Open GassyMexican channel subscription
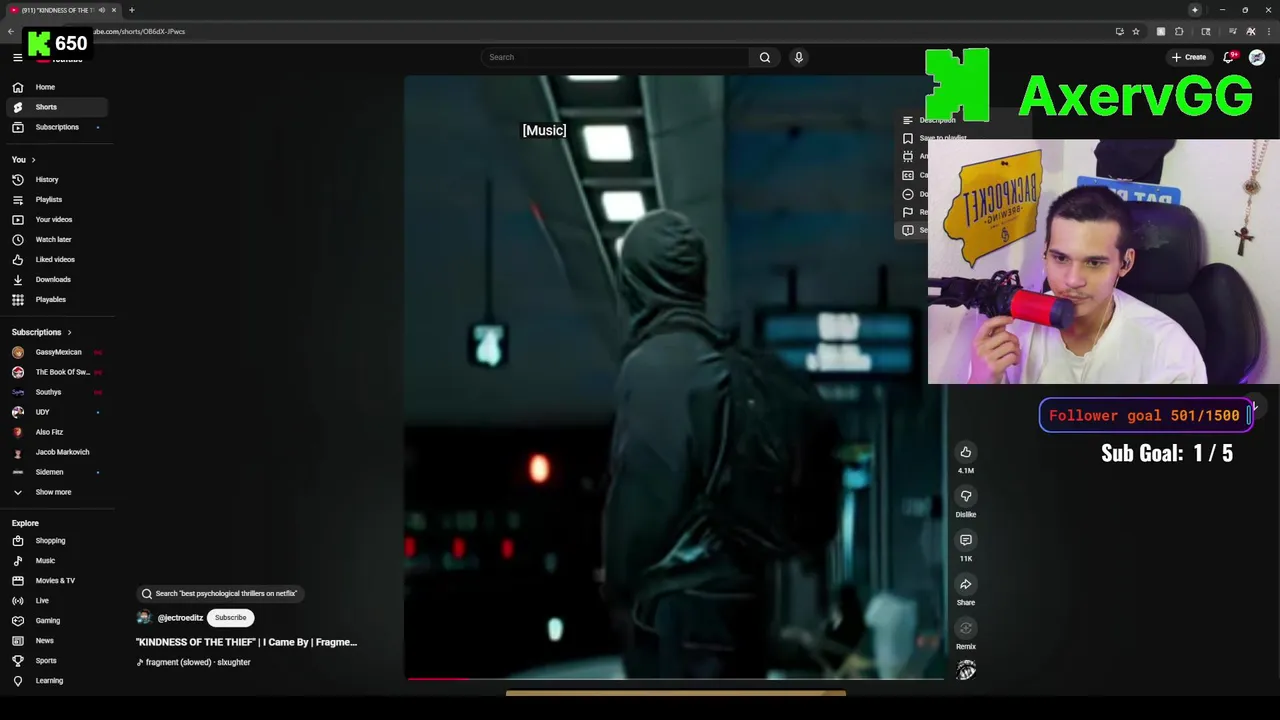 [55, 352]
